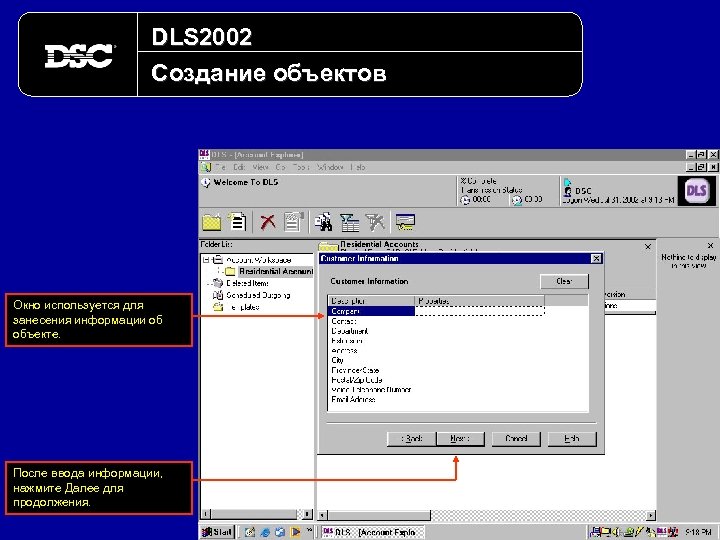Click the document icon left of File menu
This screenshot has width=720, height=540.
tap(205, 167)
